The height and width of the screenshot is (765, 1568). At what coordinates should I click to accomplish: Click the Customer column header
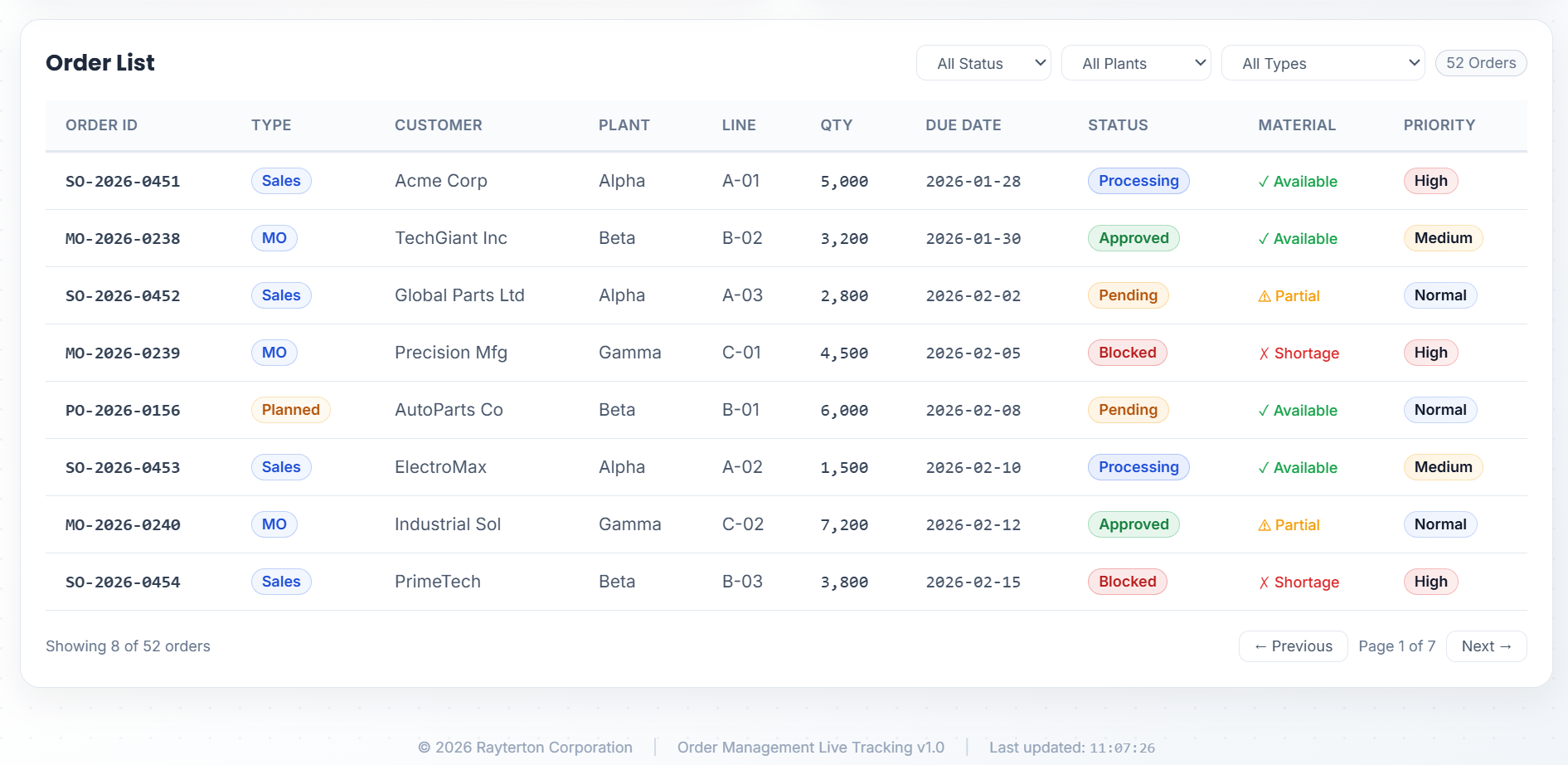pos(438,125)
